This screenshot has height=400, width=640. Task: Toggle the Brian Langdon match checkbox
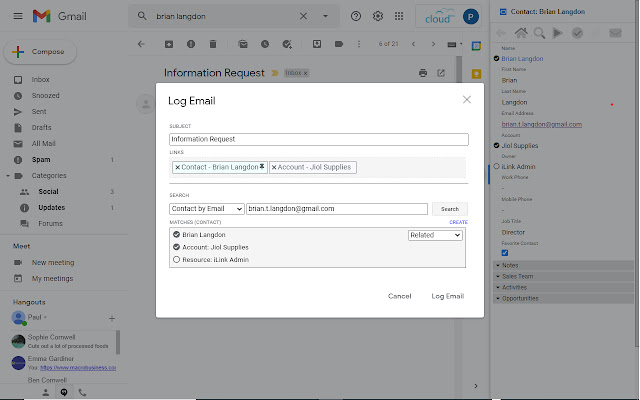[x=176, y=234]
